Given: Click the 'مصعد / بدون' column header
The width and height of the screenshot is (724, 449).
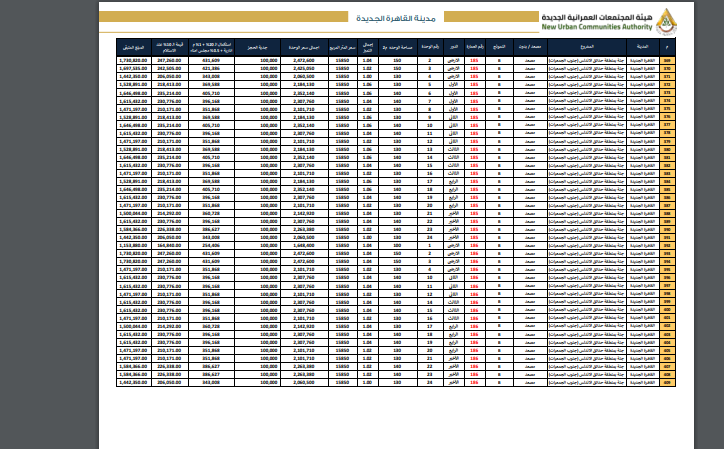Looking at the screenshot, I should (x=530, y=47).
